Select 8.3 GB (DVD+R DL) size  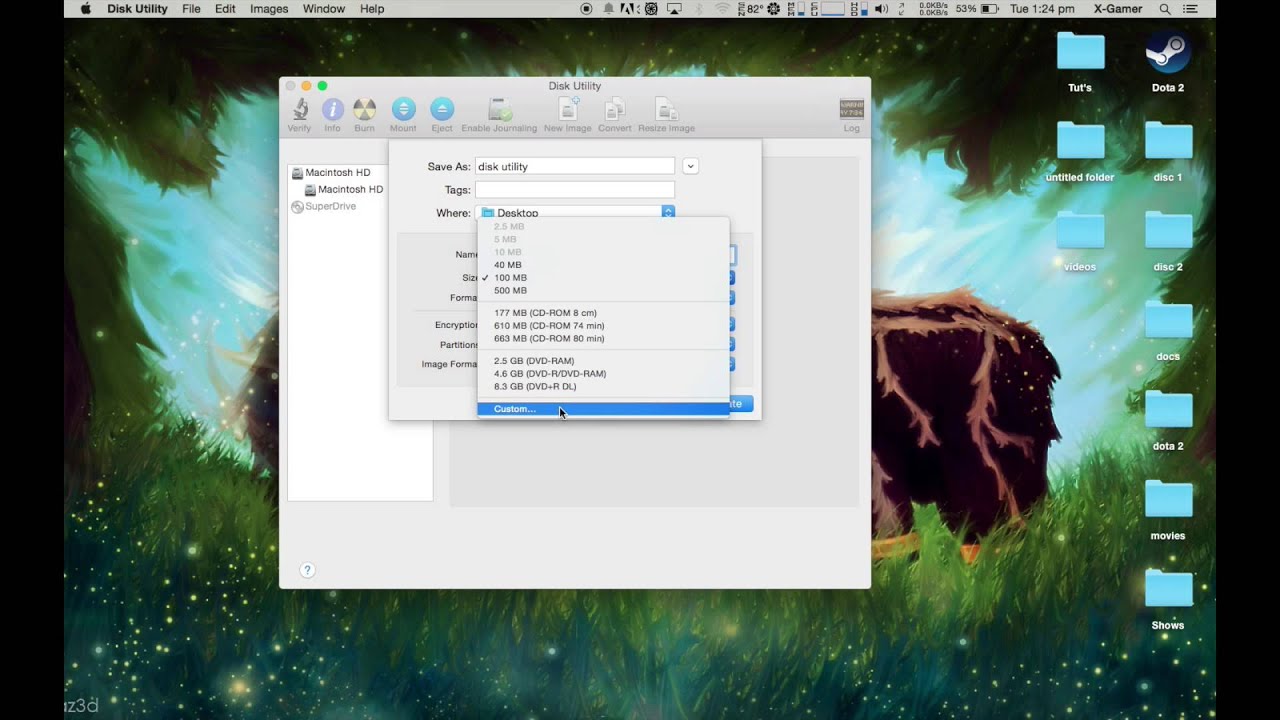pos(603,387)
